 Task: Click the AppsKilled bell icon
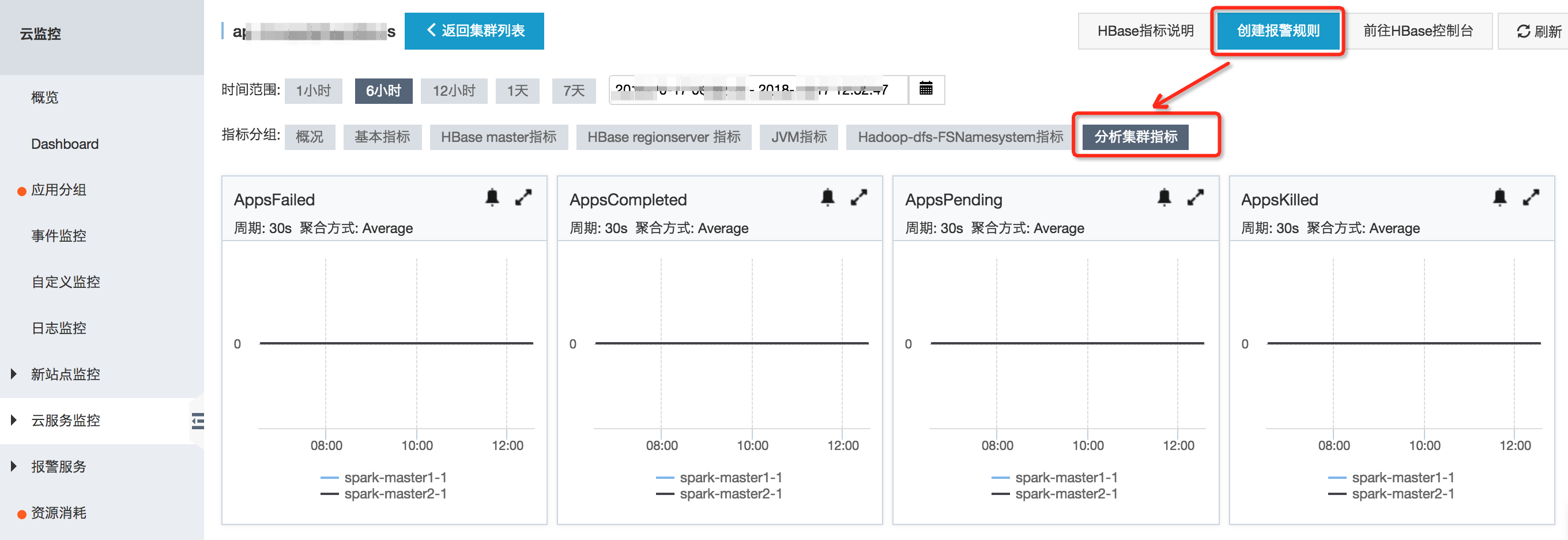[1500, 197]
